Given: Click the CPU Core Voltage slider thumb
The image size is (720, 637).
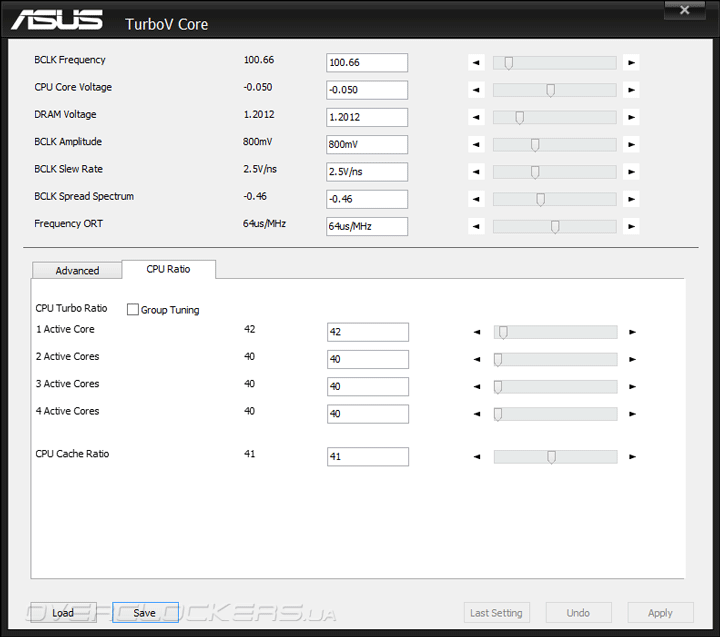Looking at the screenshot, I should tap(551, 90).
